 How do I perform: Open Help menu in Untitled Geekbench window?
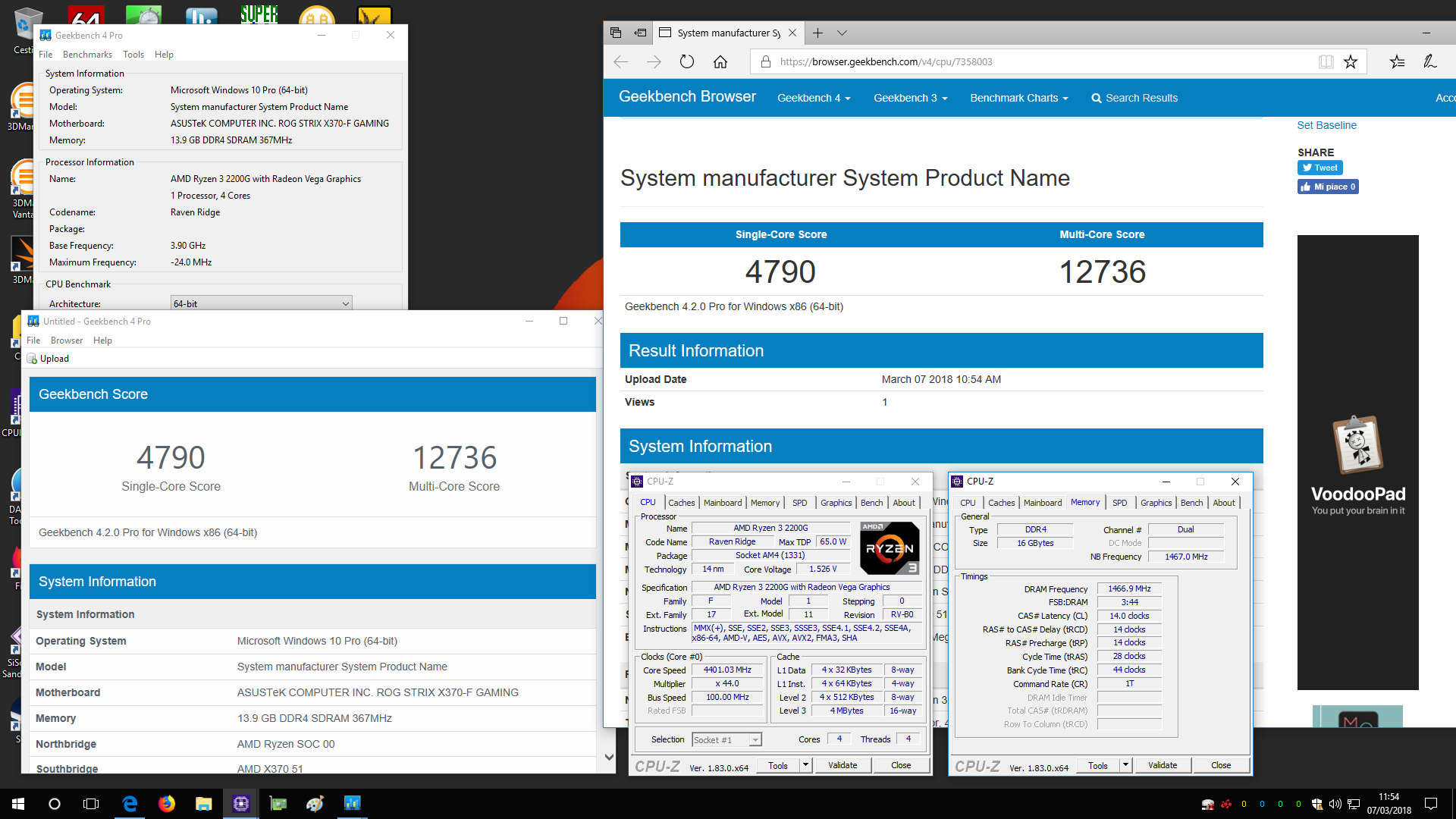pyautogui.click(x=102, y=340)
